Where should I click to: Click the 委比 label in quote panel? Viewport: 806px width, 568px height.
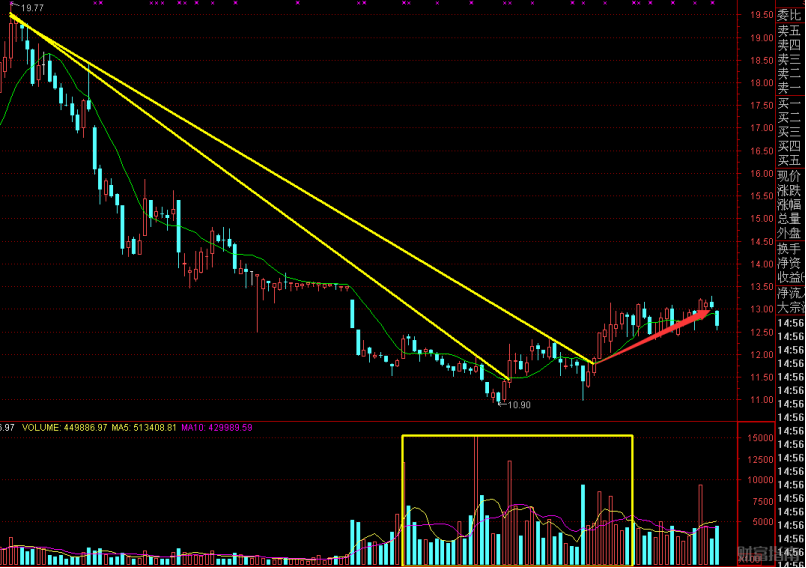(x=789, y=15)
